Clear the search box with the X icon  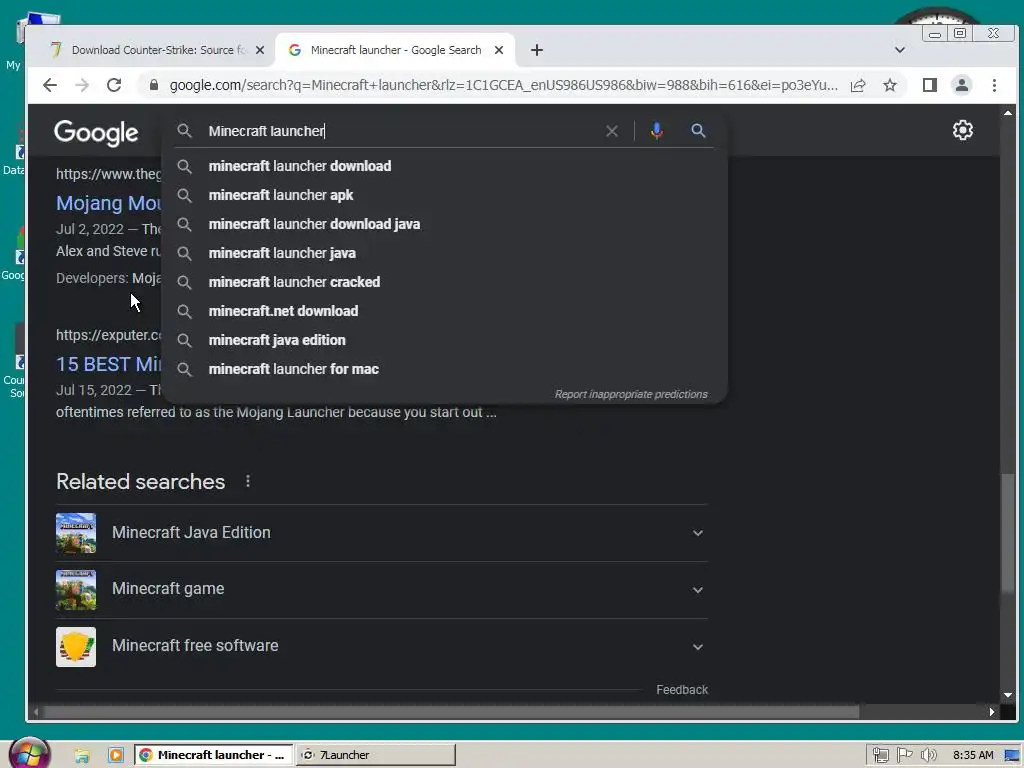click(x=611, y=131)
